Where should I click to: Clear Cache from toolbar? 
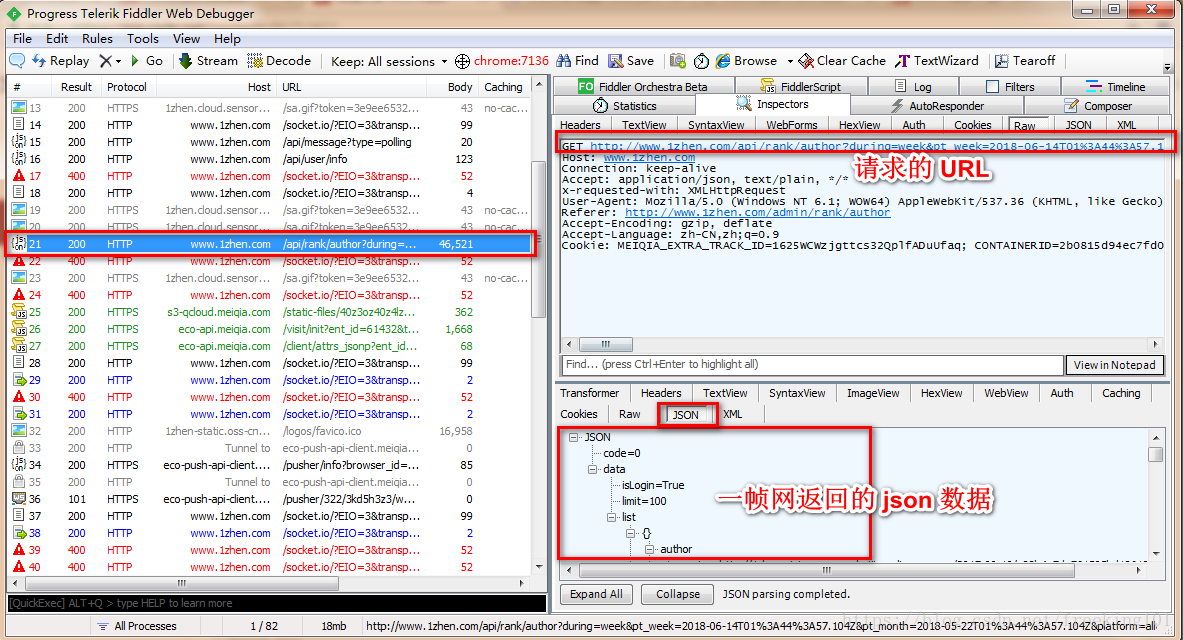[x=843, y=60]
